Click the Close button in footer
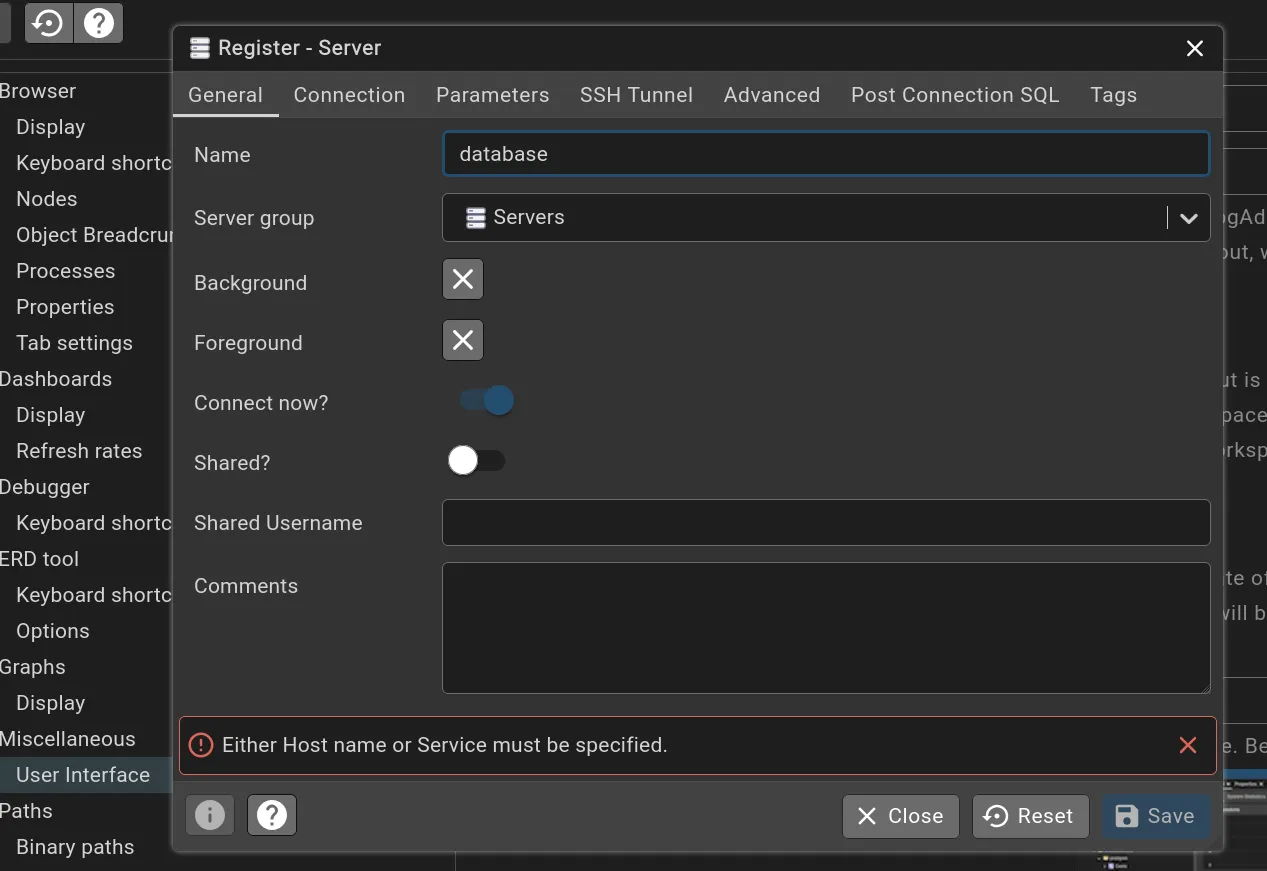 tap(900, 816)
